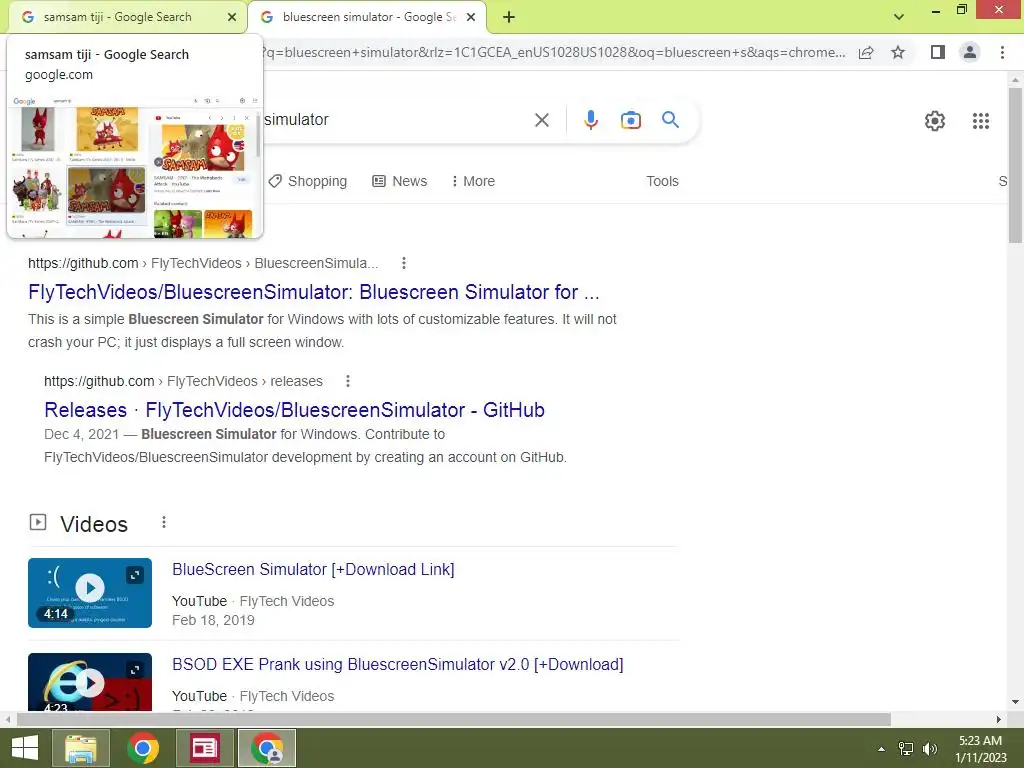The image size is (1024, 768).
Task: Open options for the releases result
Action: [347, 381]
